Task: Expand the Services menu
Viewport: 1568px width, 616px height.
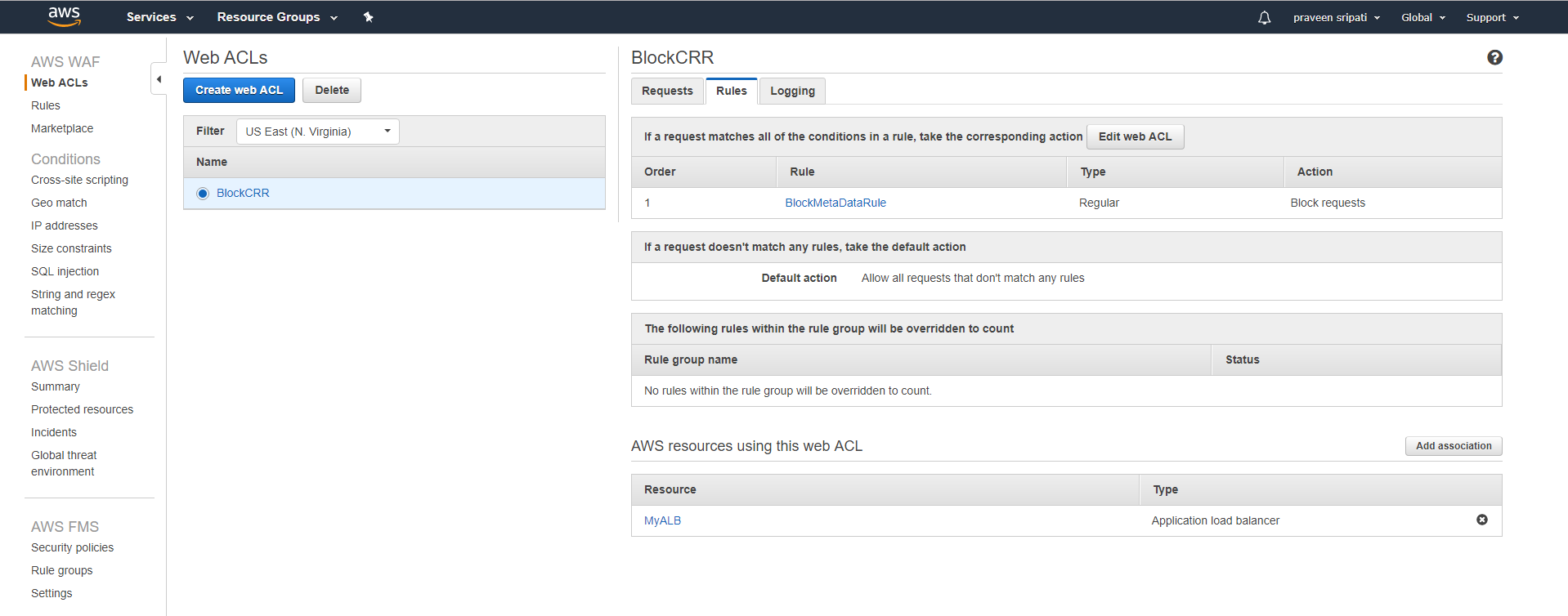Action: pyautogui.click(x=159, y=17)
